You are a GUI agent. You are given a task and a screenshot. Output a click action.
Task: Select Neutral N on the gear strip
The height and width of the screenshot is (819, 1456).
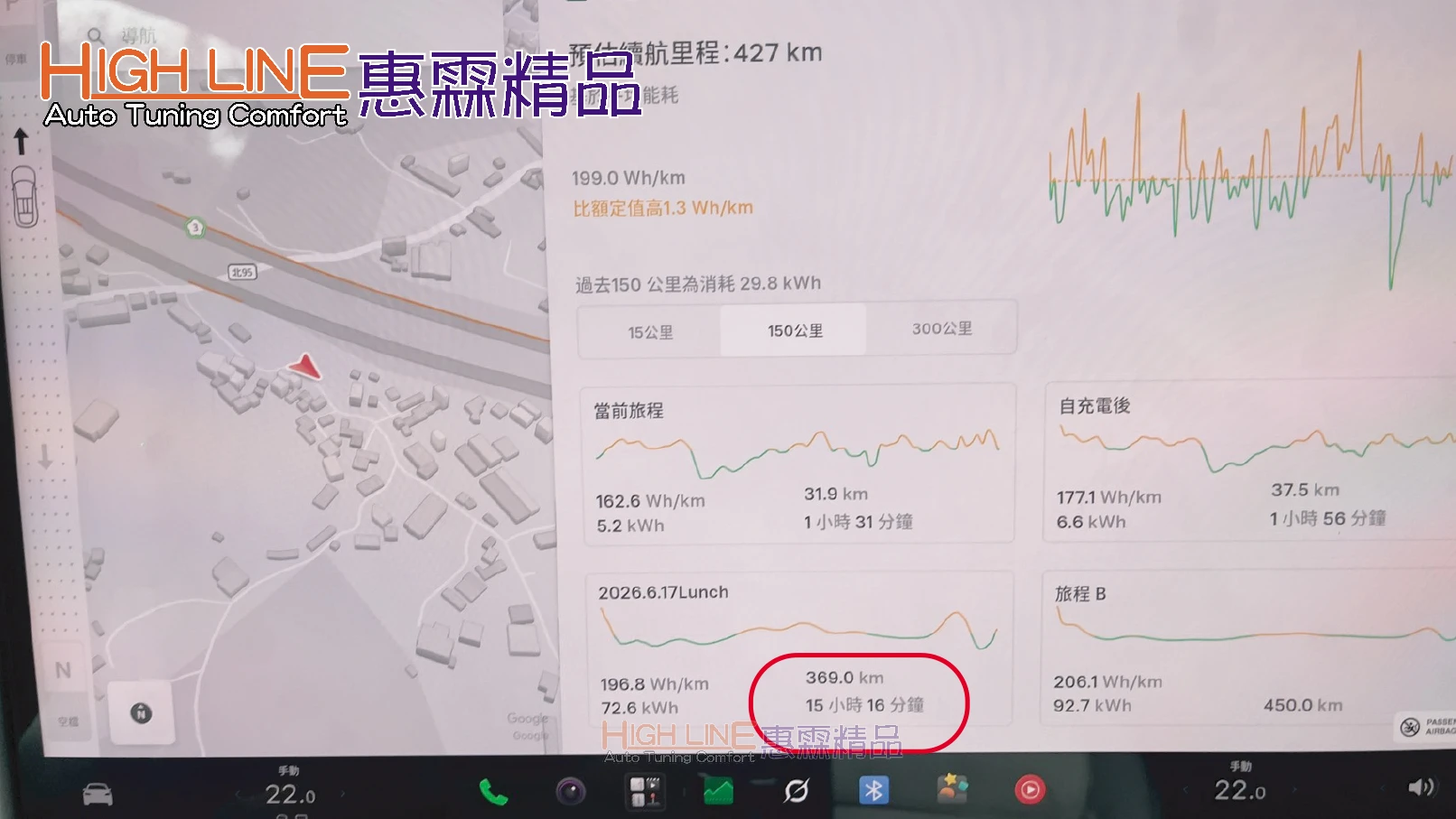(62, 671)
